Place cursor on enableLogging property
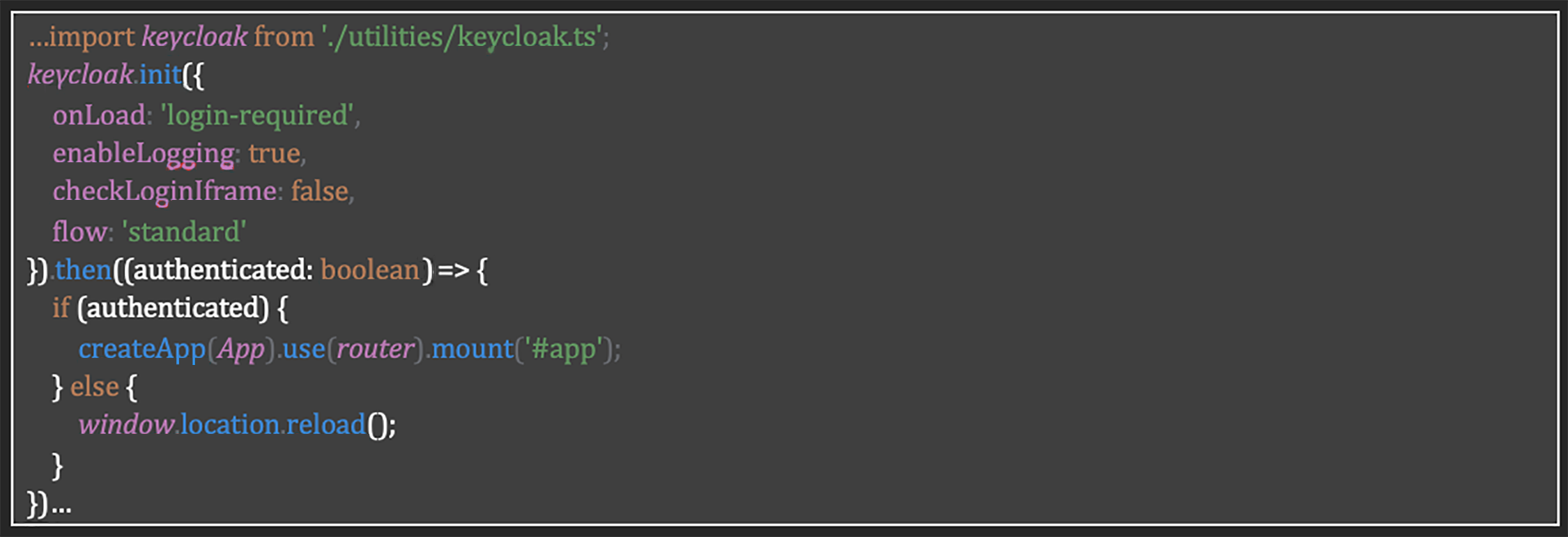The width and height of the screenshot is (1568, 537). pyautogui.click(x=143, y=153)
